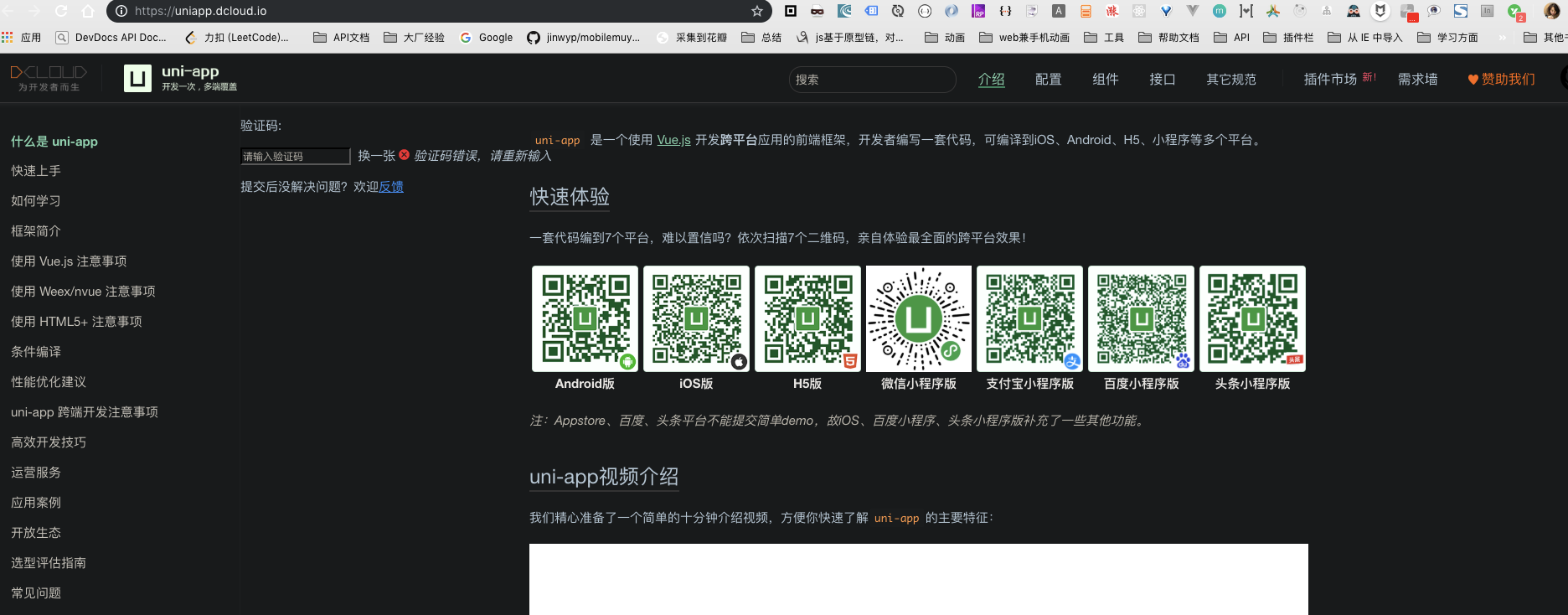Select the 支付宝小程序版 QR code
This screenshot has height=615, width=1568.
pos(1029,318)
